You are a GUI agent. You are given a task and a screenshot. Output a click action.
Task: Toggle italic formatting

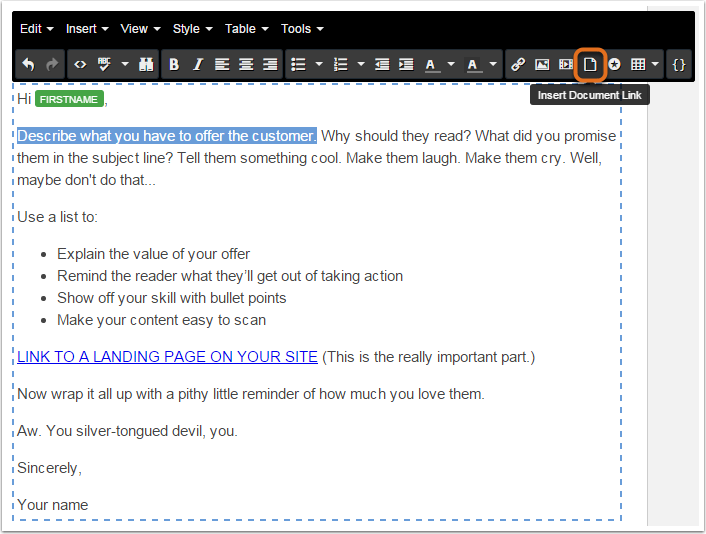click(x=198, y=65)
